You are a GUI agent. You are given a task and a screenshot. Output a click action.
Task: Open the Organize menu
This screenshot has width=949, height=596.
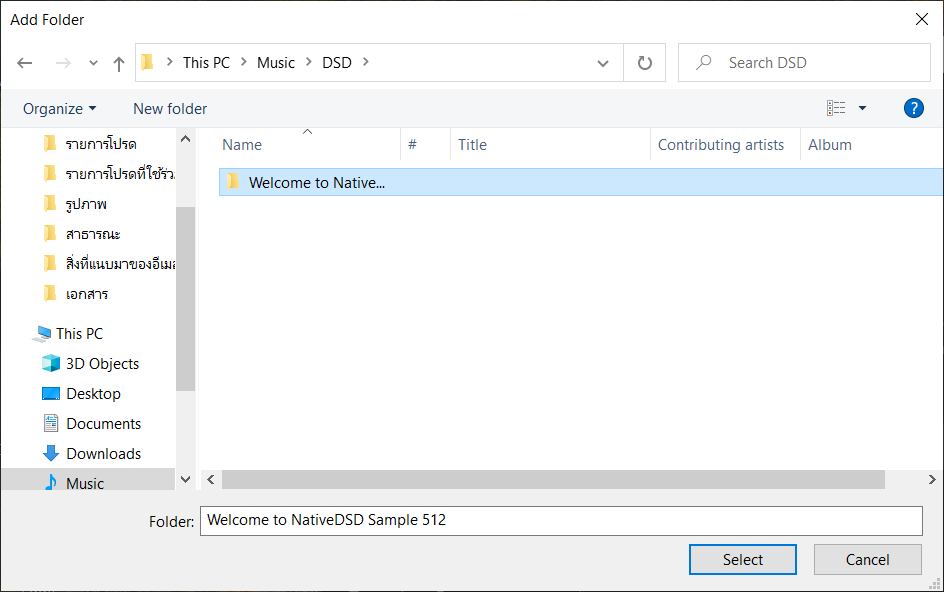click(x=60, y=108)
